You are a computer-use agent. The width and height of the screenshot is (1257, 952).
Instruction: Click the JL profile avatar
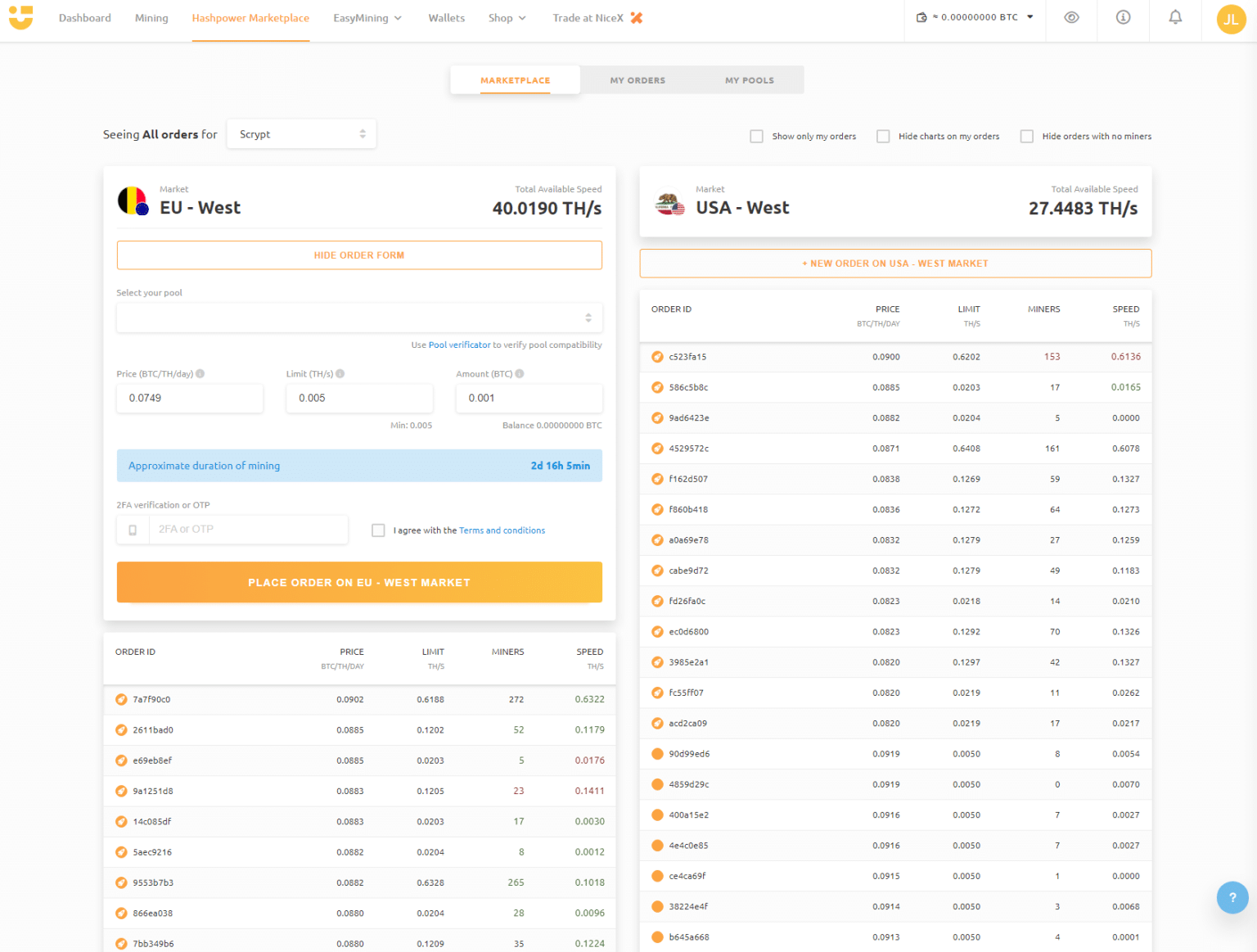(1231, 19)
